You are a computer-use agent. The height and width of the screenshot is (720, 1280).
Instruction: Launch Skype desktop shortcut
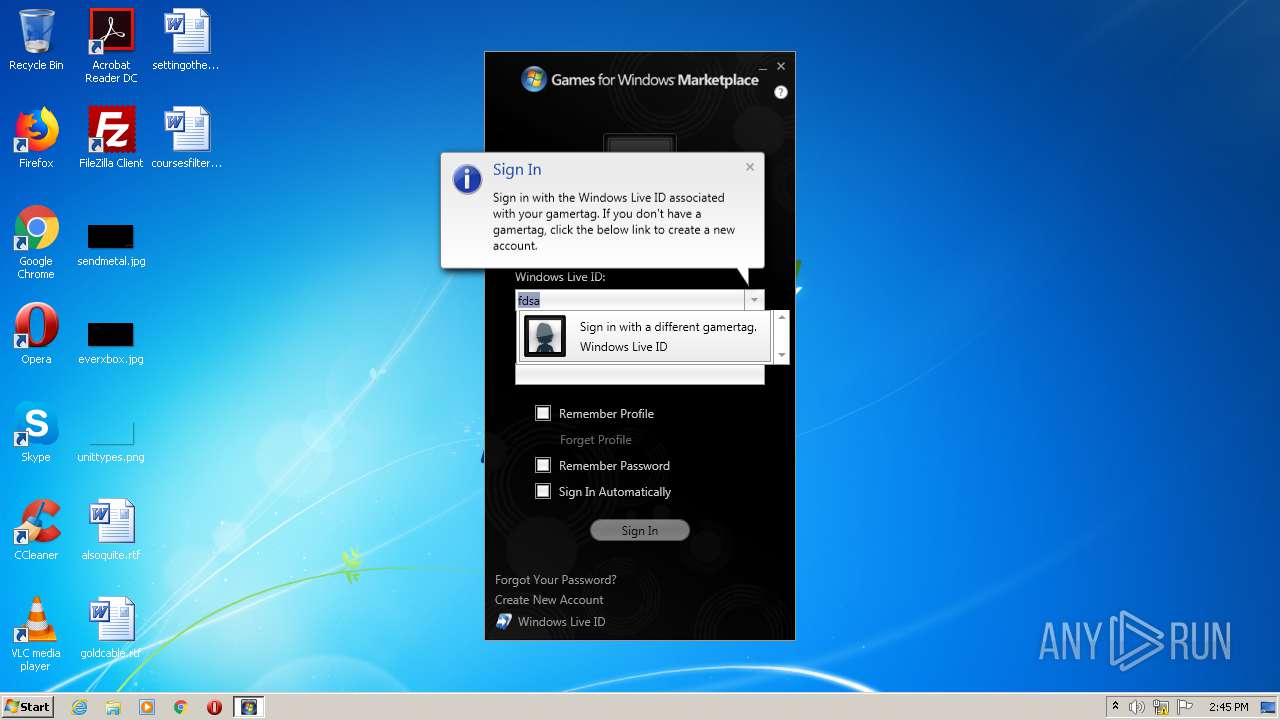coord(36,432)
